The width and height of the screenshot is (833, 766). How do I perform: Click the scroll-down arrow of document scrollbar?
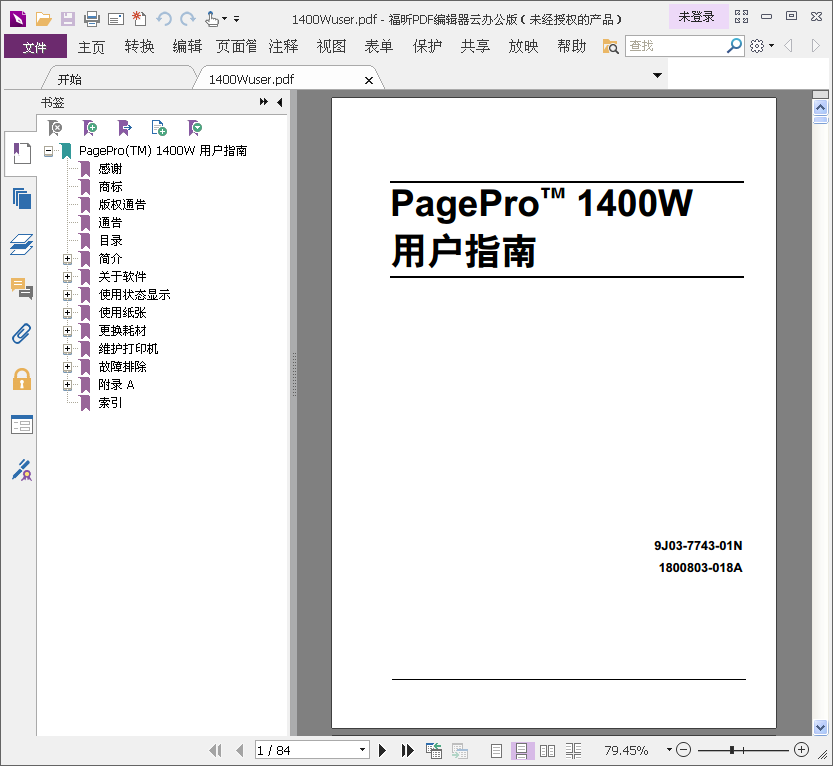coord(820,728)
